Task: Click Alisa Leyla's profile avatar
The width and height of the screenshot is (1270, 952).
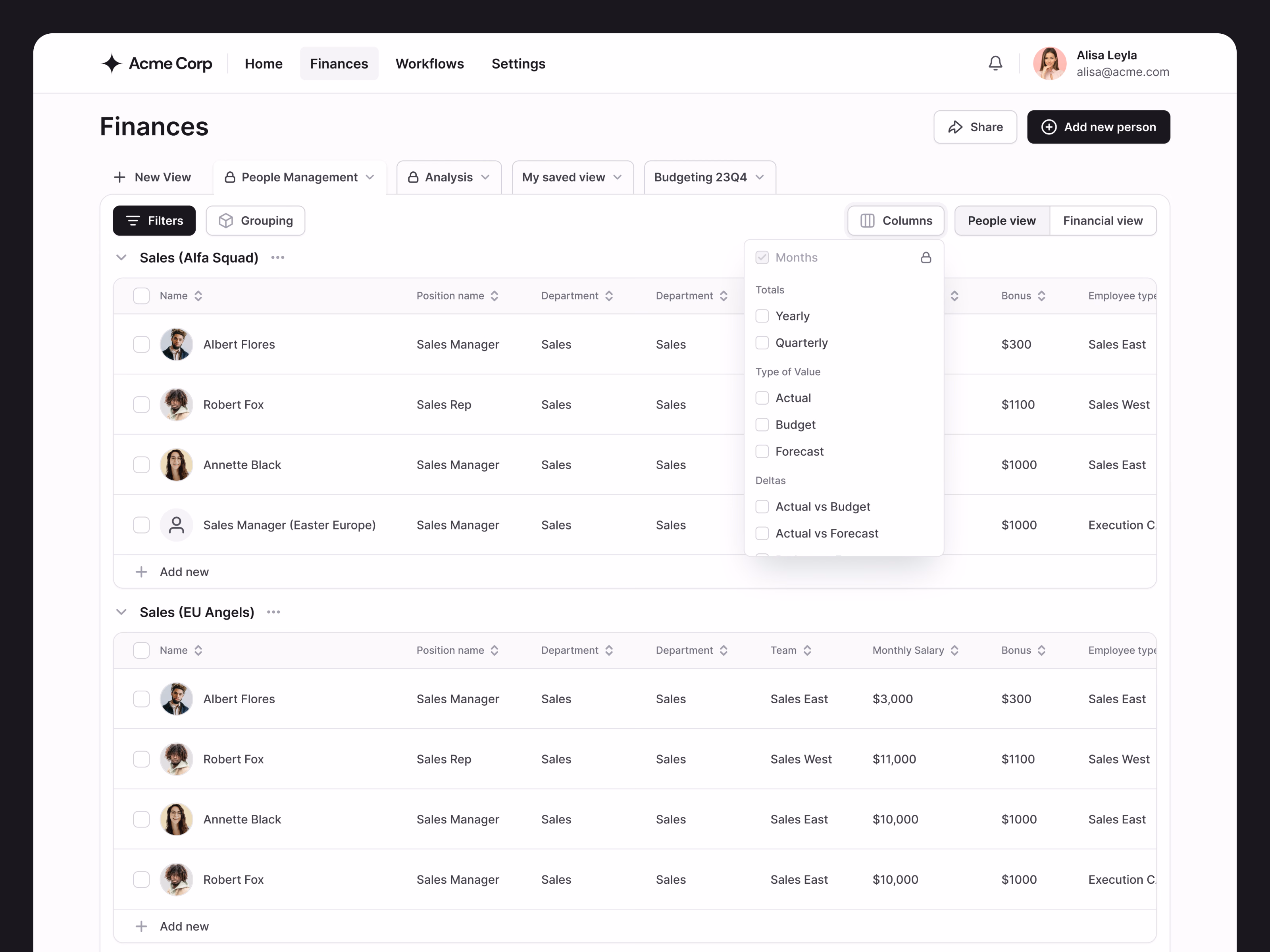Action: point(1049,63)
